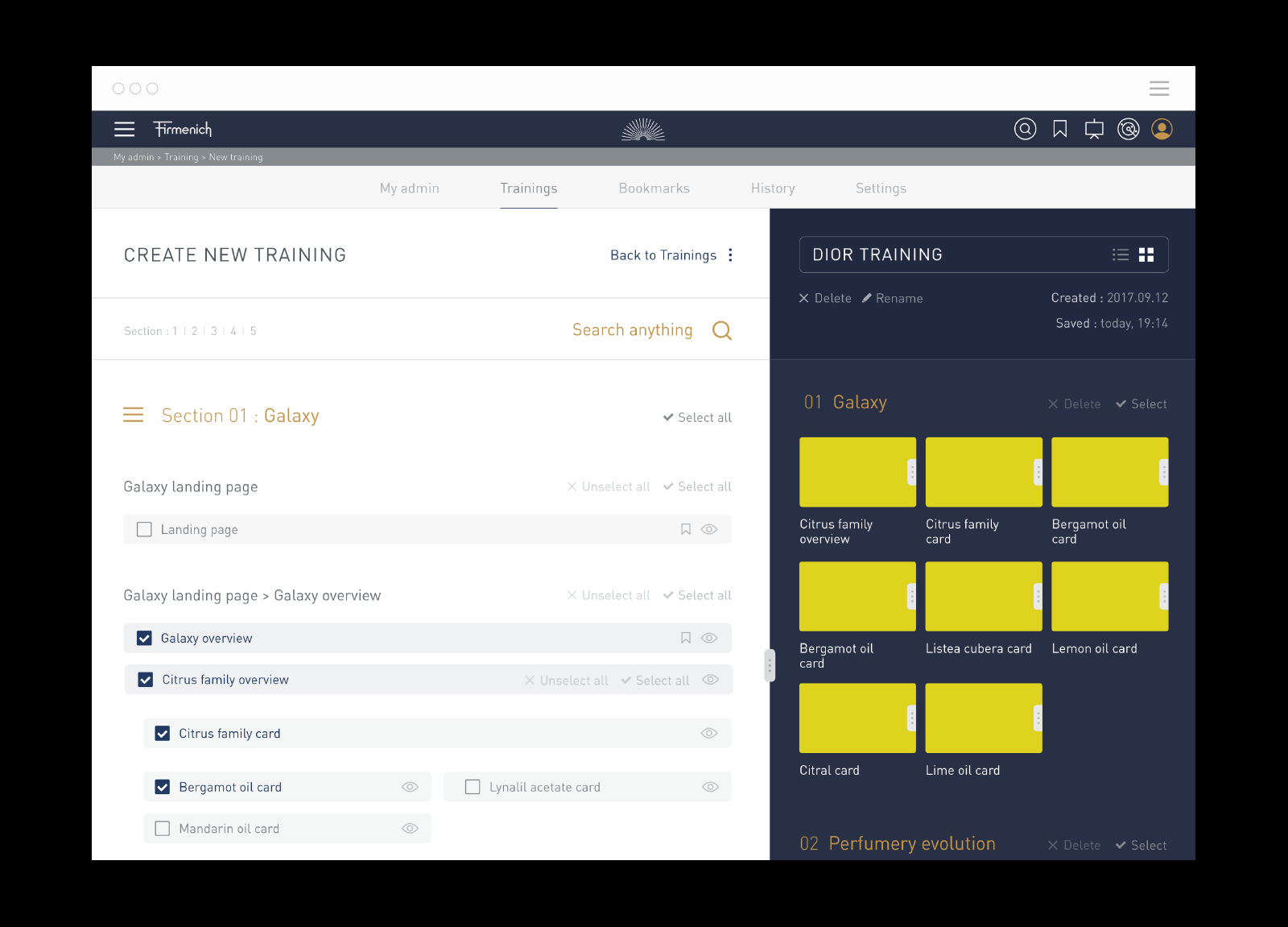Screen dimensions: 1288x927
Task: Check the Lynalil acetate card checkbox
Action: point(473,787)
